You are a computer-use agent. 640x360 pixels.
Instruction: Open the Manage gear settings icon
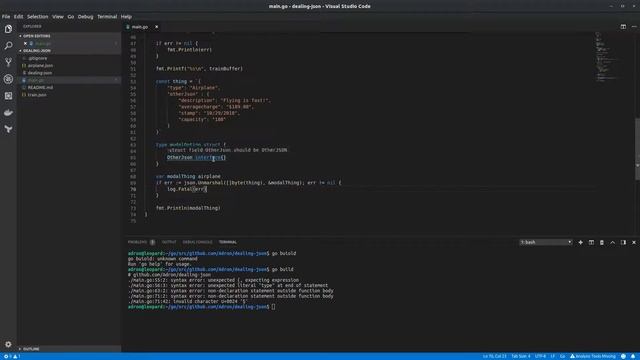pos(8,344)
